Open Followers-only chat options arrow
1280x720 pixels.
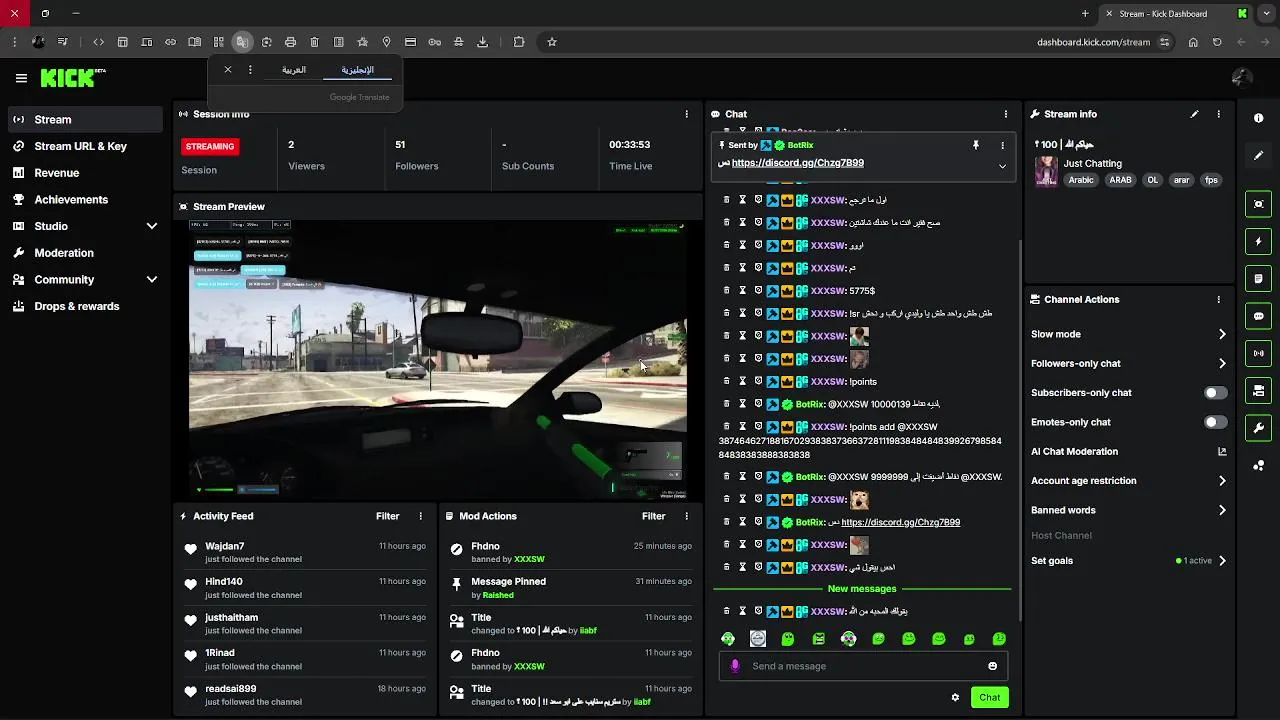point(1222,363)
